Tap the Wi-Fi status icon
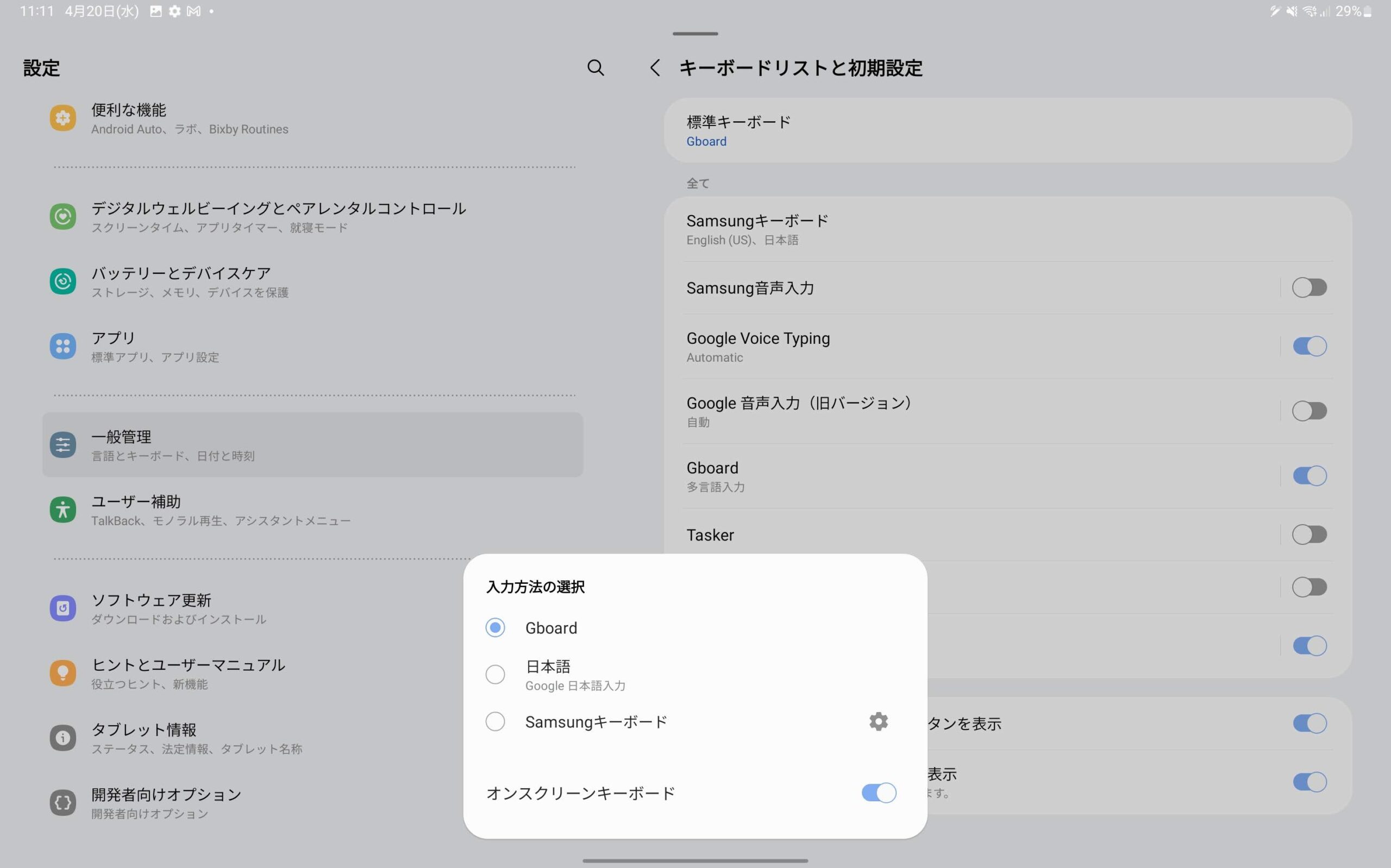 [1309, 11]
